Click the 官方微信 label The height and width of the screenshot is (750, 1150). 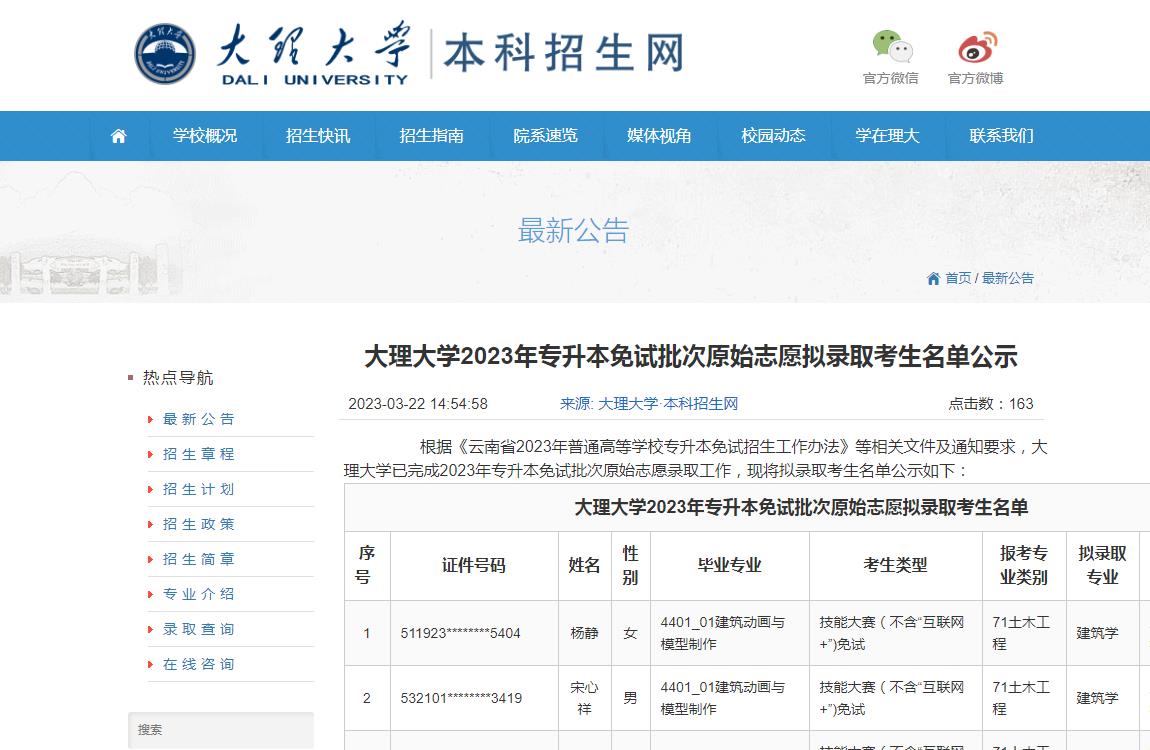tap(891, 78)
